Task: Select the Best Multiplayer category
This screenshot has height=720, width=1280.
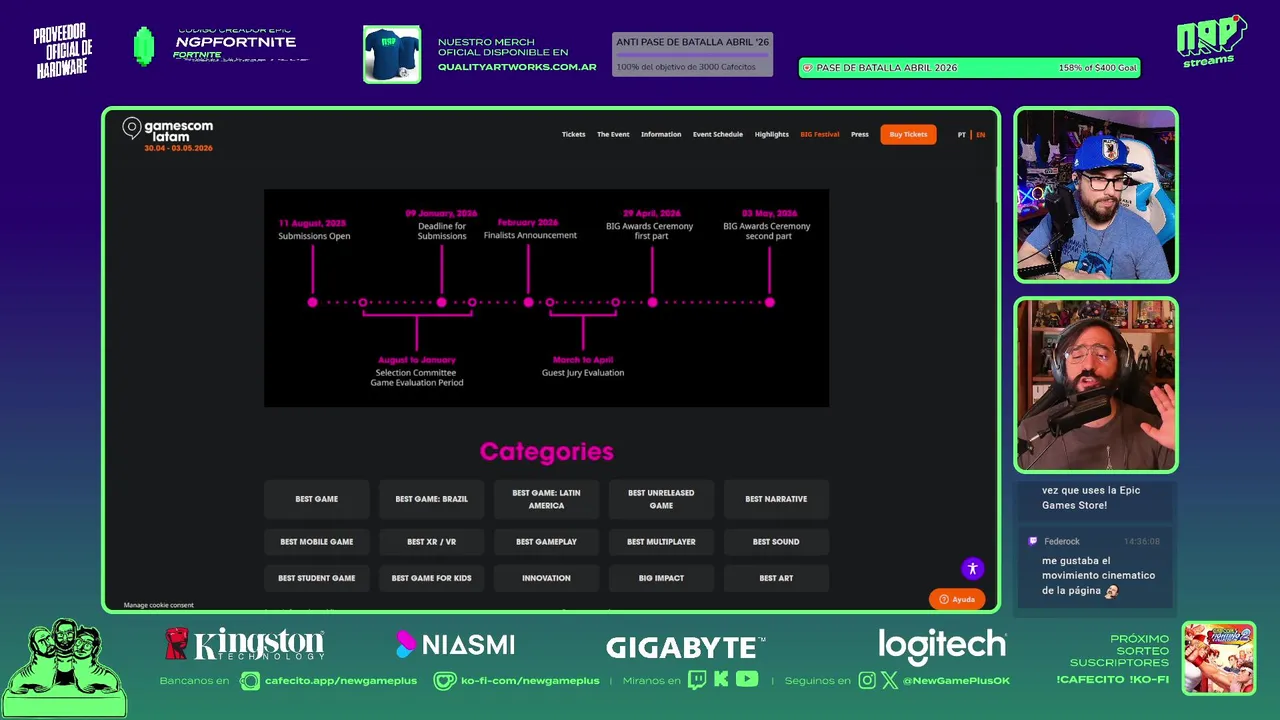Action: tap(661, 542)
